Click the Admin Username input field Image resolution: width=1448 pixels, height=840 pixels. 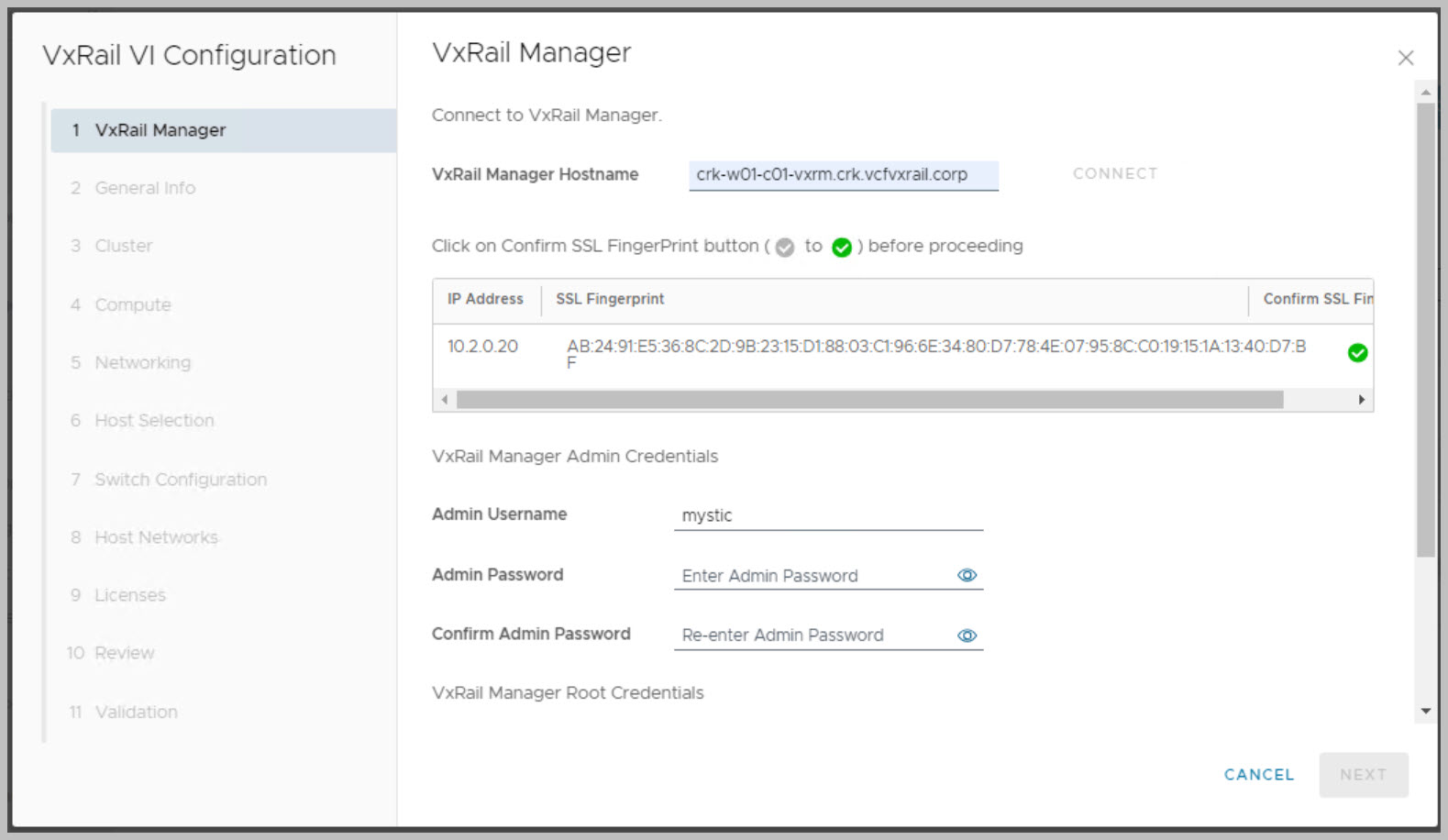[827, 515]
